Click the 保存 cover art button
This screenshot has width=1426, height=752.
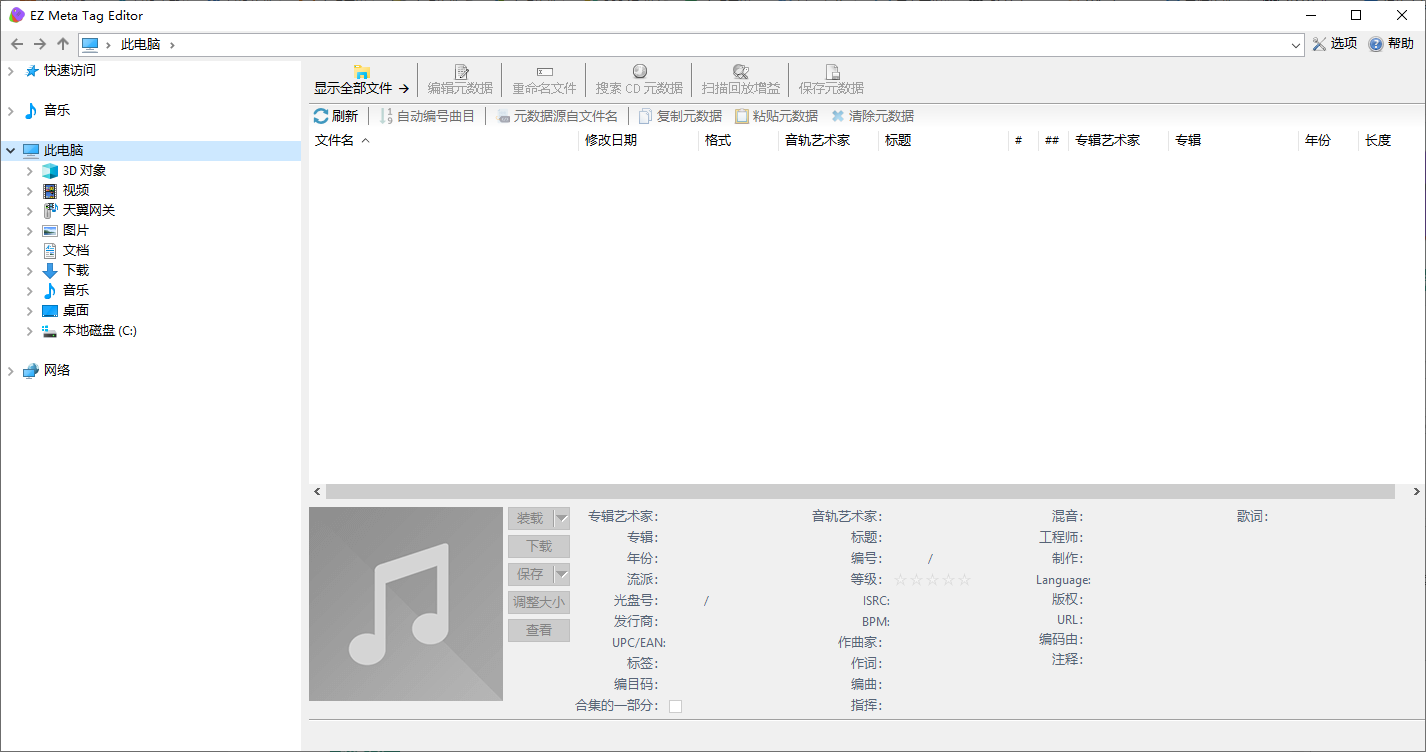[530, 574]
